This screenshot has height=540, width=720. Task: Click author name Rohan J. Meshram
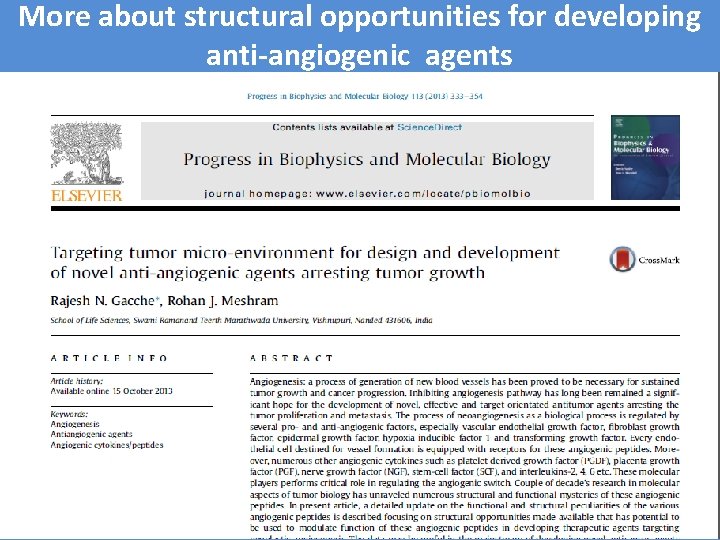(223, 301)
